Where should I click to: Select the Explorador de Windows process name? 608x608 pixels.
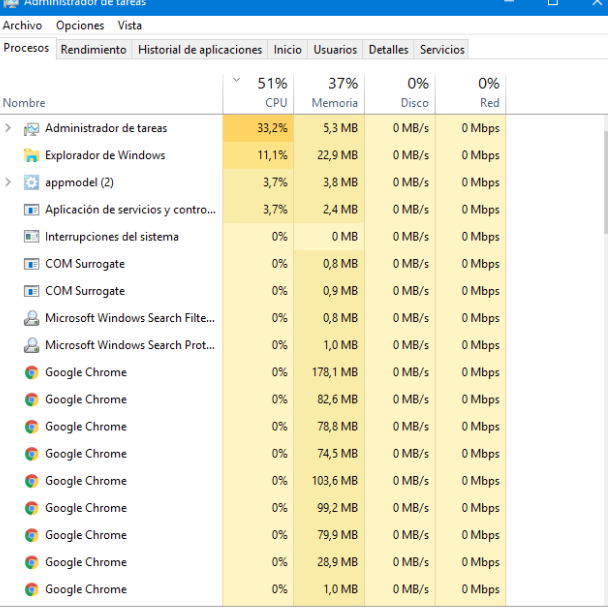tap(105, 155)
